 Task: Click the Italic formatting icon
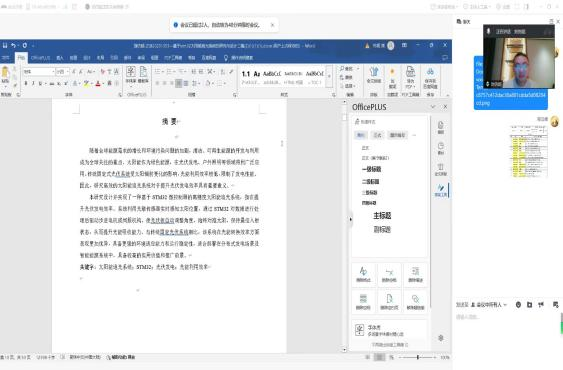coord(33,83)
